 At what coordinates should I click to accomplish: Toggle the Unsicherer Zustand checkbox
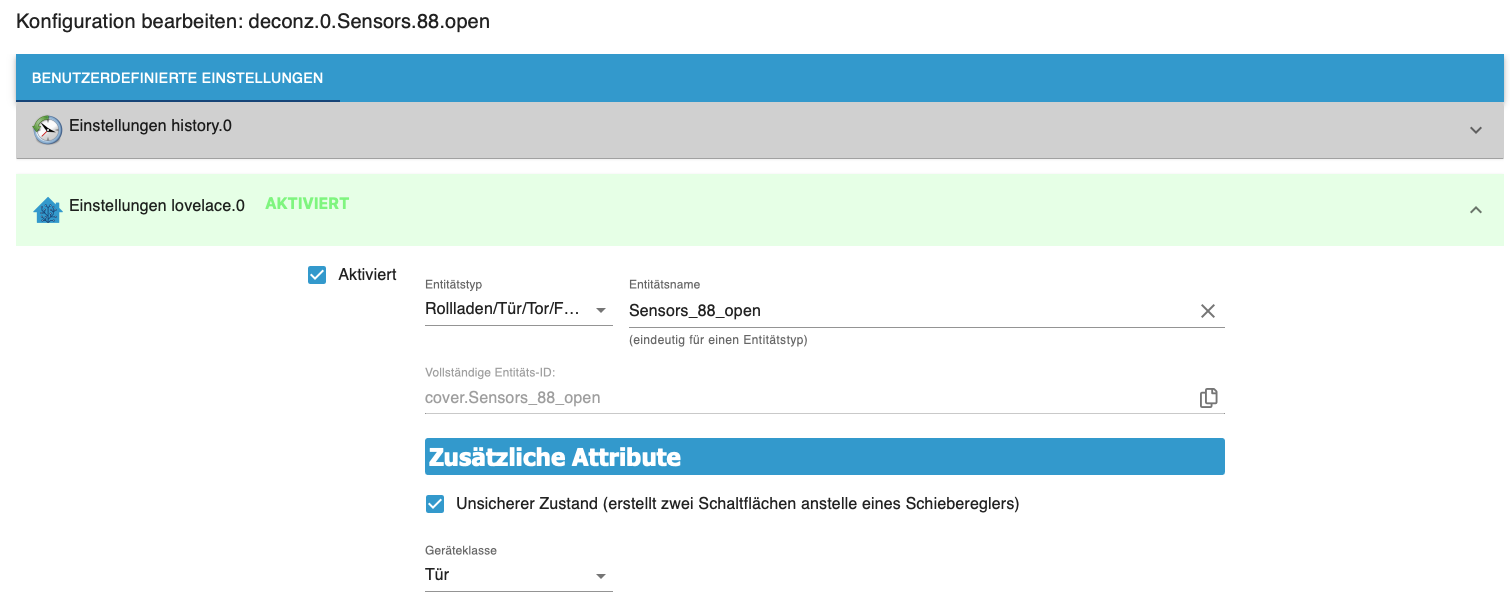tap(435, 504)
